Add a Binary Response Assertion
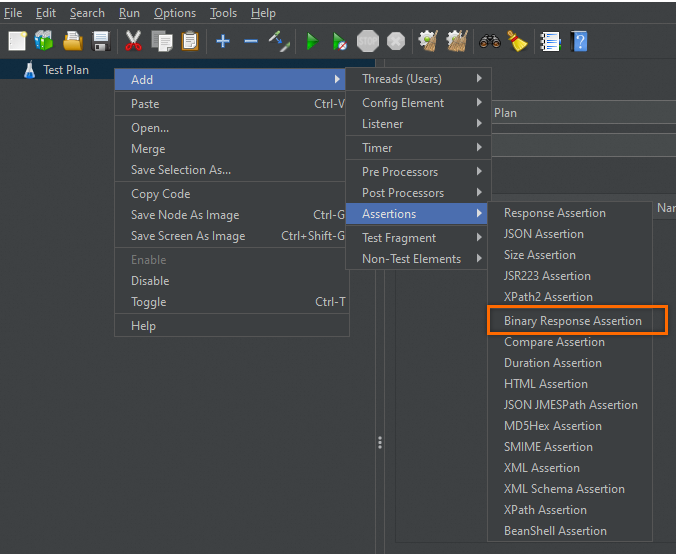 tap(570, 321)
